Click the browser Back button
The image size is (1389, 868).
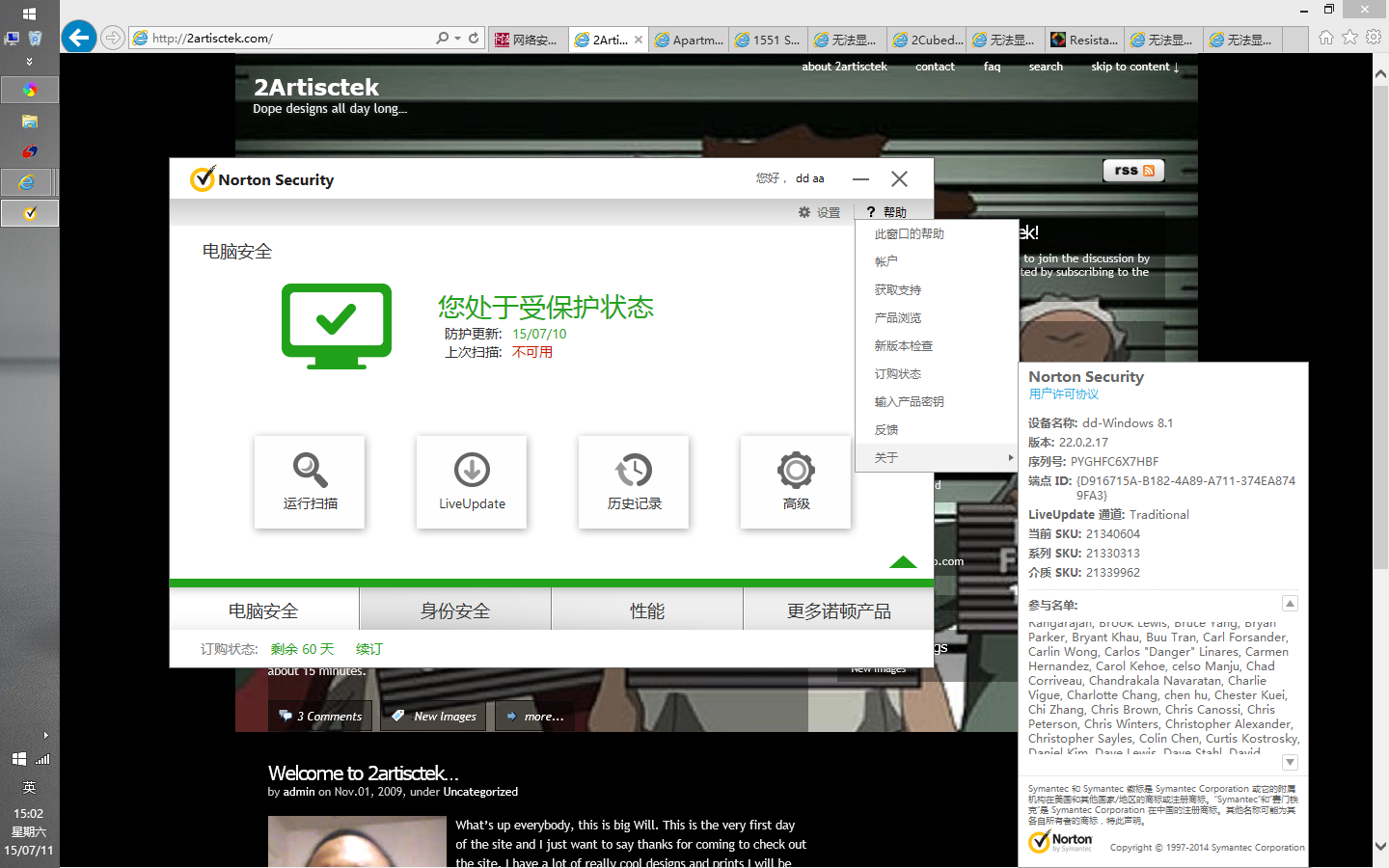pyautogui.click(x=79, y=38)
